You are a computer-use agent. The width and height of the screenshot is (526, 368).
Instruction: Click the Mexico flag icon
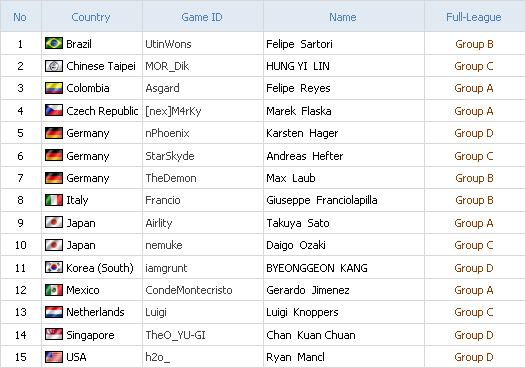pyautogui.click(x=54, y=290)
